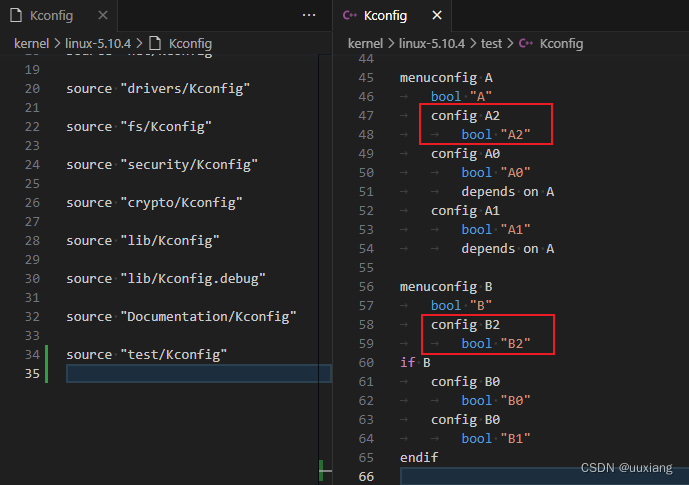Screen dimensions: 689x485
Task: Click the 'depends on A' line under A0
Action: [x=508, y=192]
